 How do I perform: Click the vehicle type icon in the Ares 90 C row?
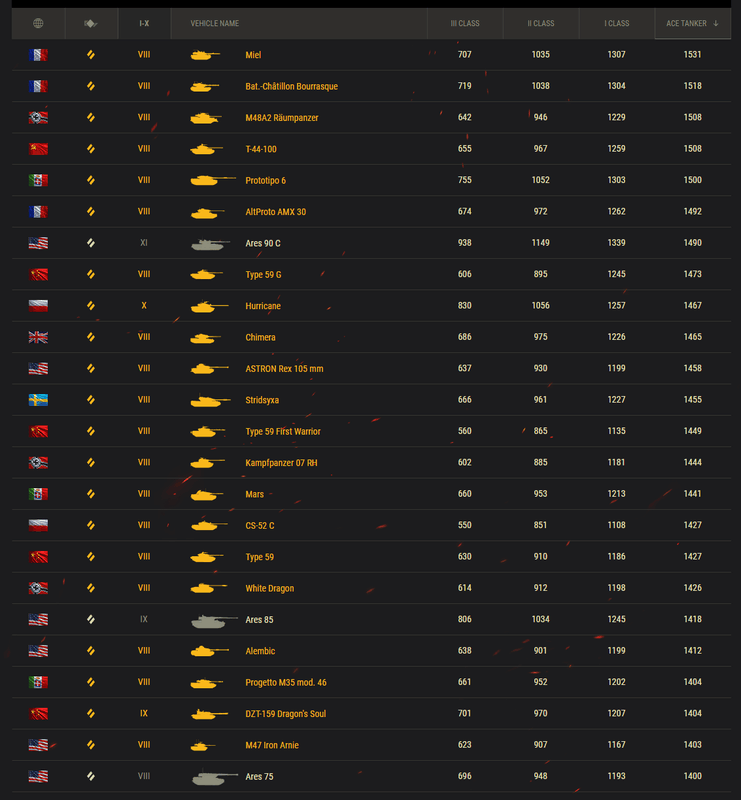[x=91, y=243]
